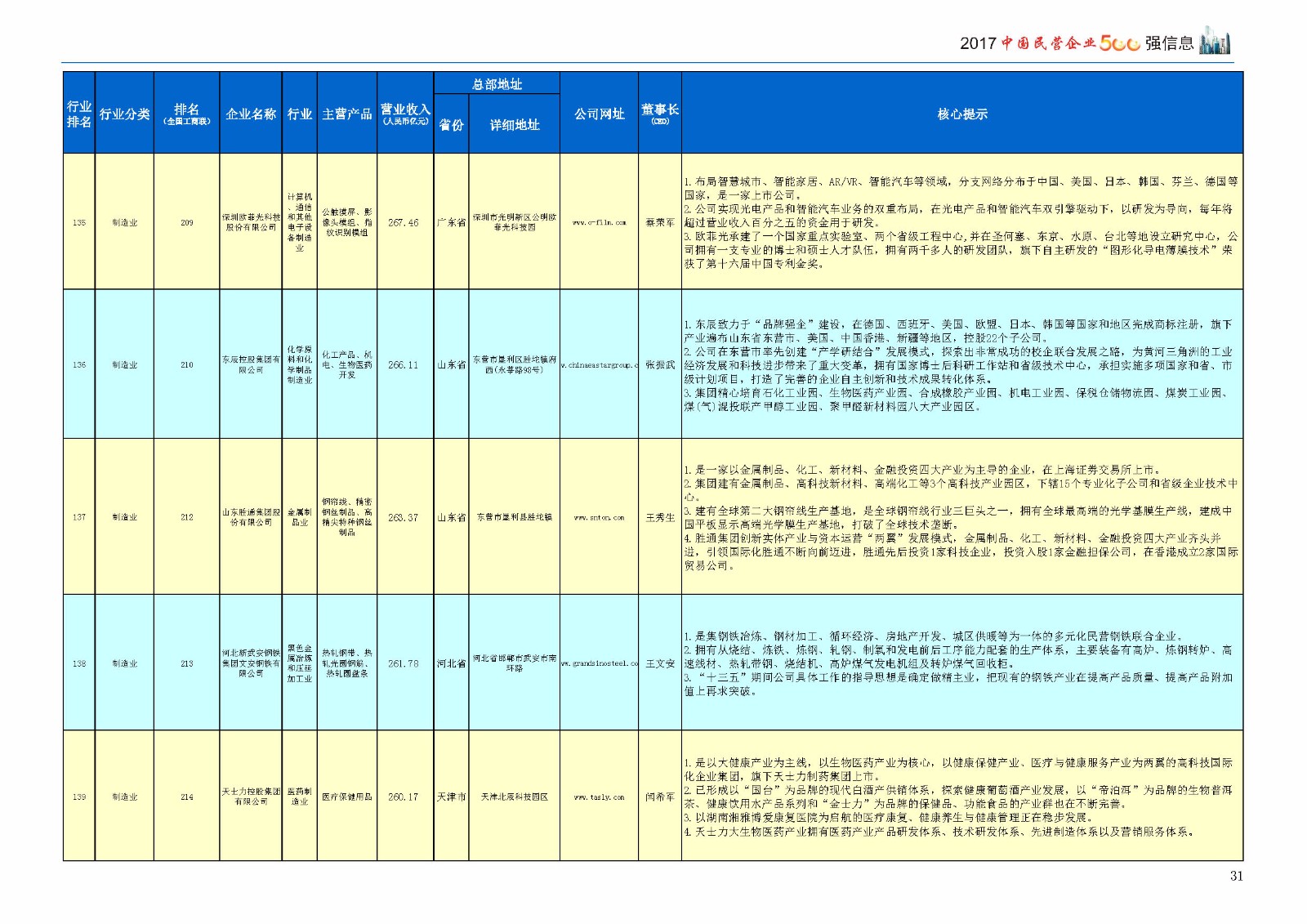1307x924 pixels.
Task: Click company name '河北新武安钢铁集团文安钢铁有限公司'
Action: pos(251,663)
